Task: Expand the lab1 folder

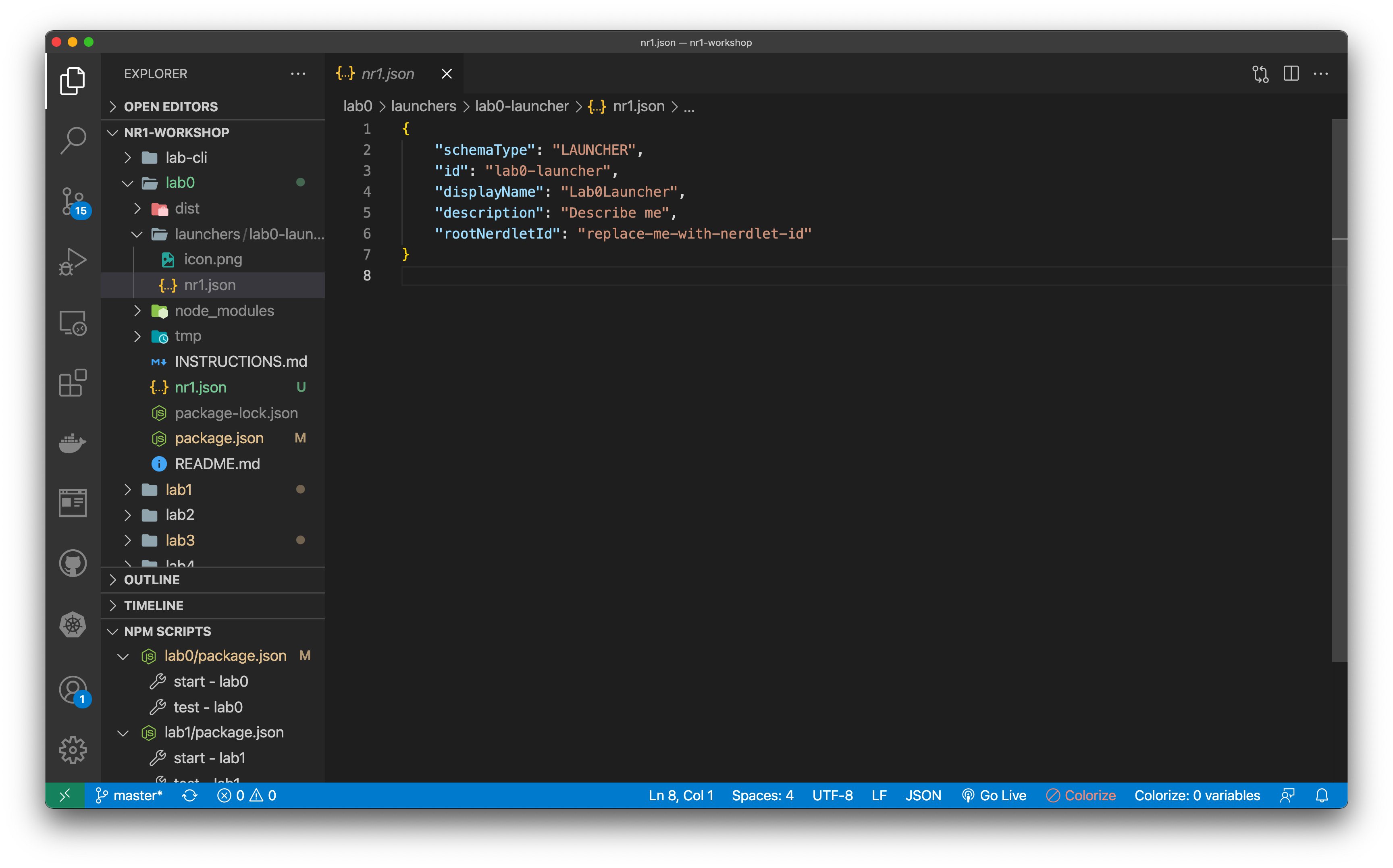Action: point(178,489)
